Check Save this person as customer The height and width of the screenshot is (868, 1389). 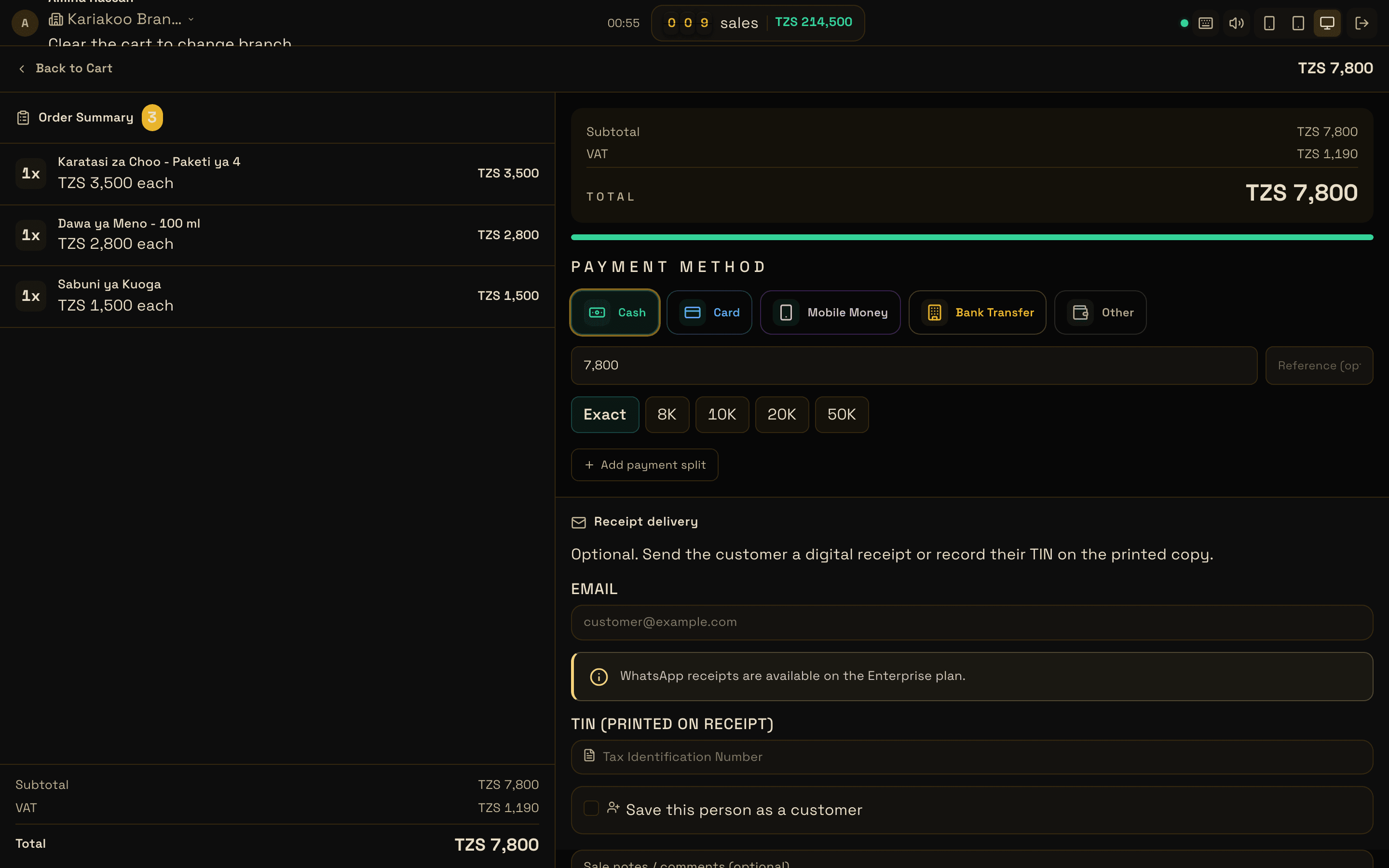pyautogui.click(x=591, y=808)
